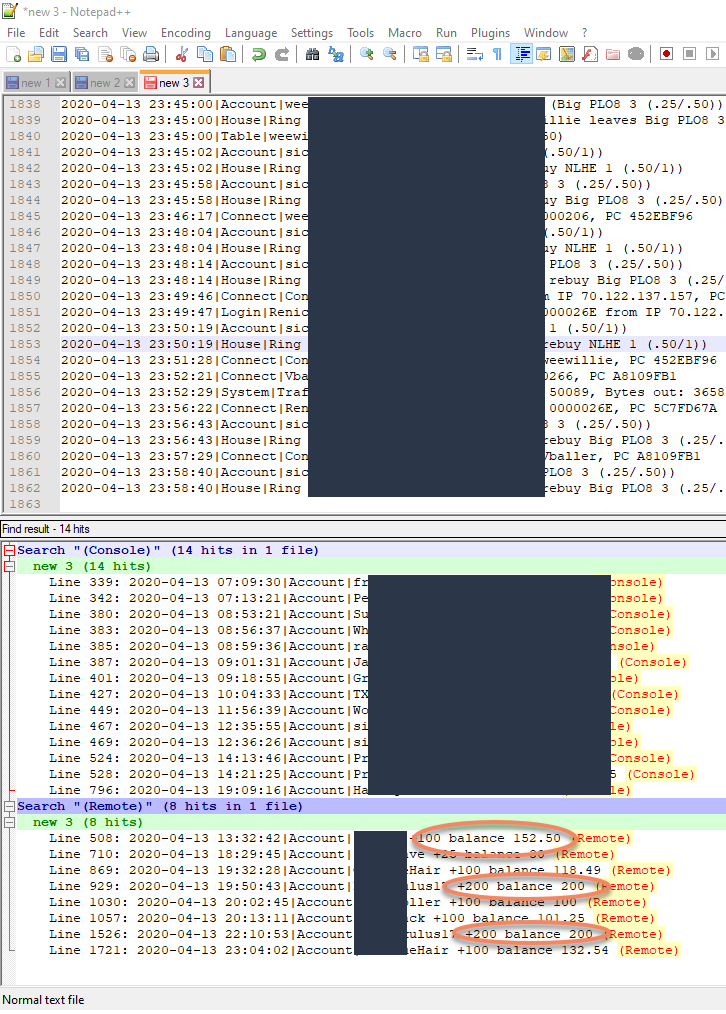726x1014 pixels.
Task: Toggle Word Wrap in the toolbar
Action: (475, 54)
